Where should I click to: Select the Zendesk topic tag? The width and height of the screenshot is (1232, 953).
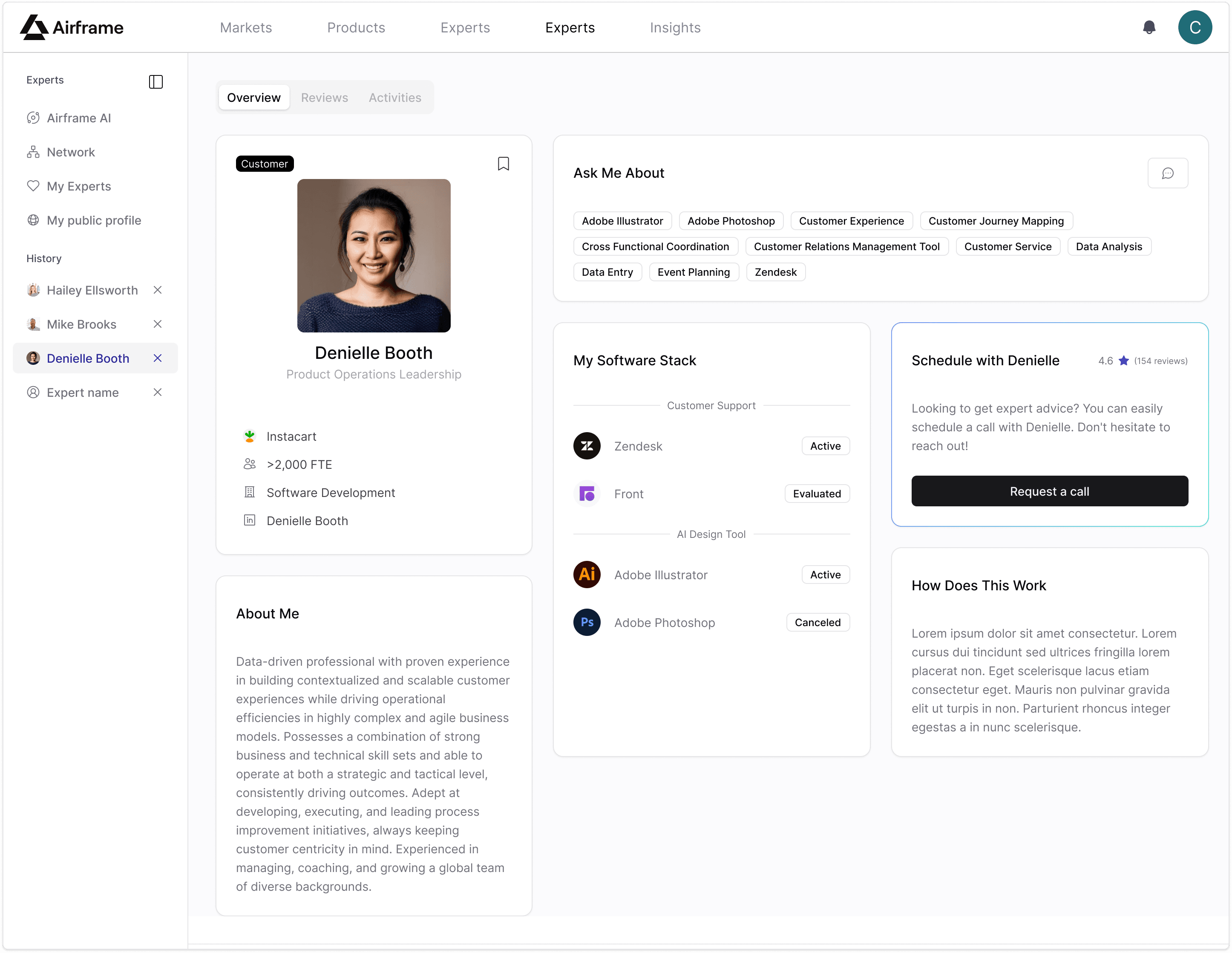[776, 272]
